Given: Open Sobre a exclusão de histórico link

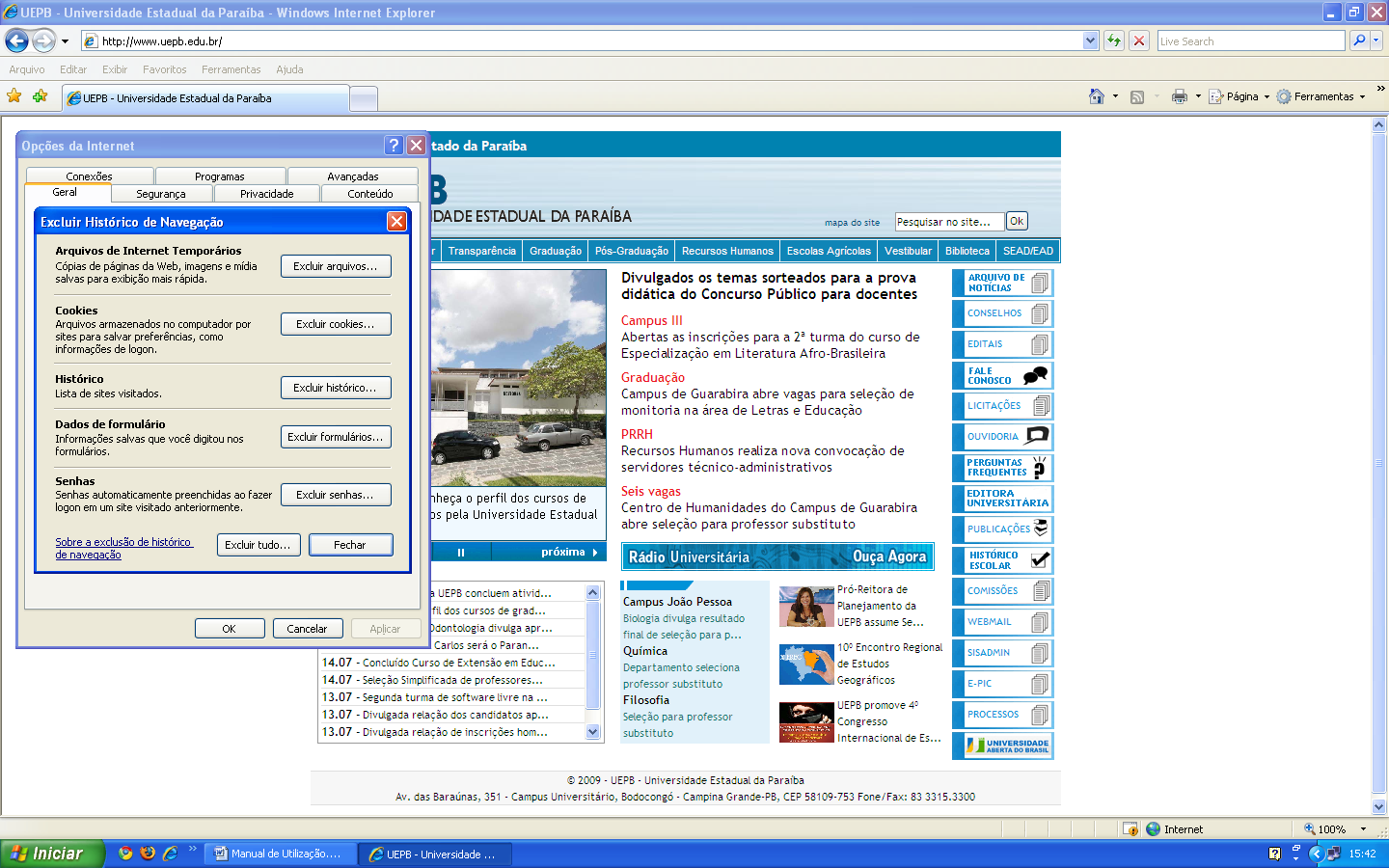Looking at the screenshot, I should click(x=123, y=548).
